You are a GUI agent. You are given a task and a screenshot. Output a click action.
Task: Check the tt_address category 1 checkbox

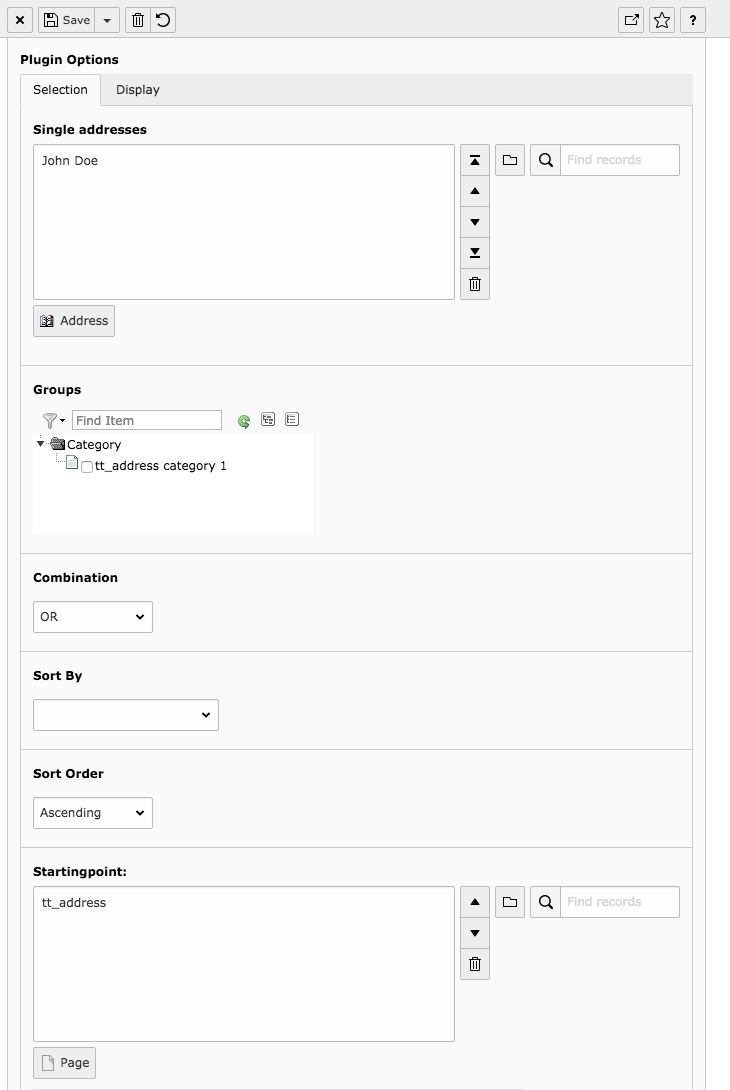[x=87, y=467]
